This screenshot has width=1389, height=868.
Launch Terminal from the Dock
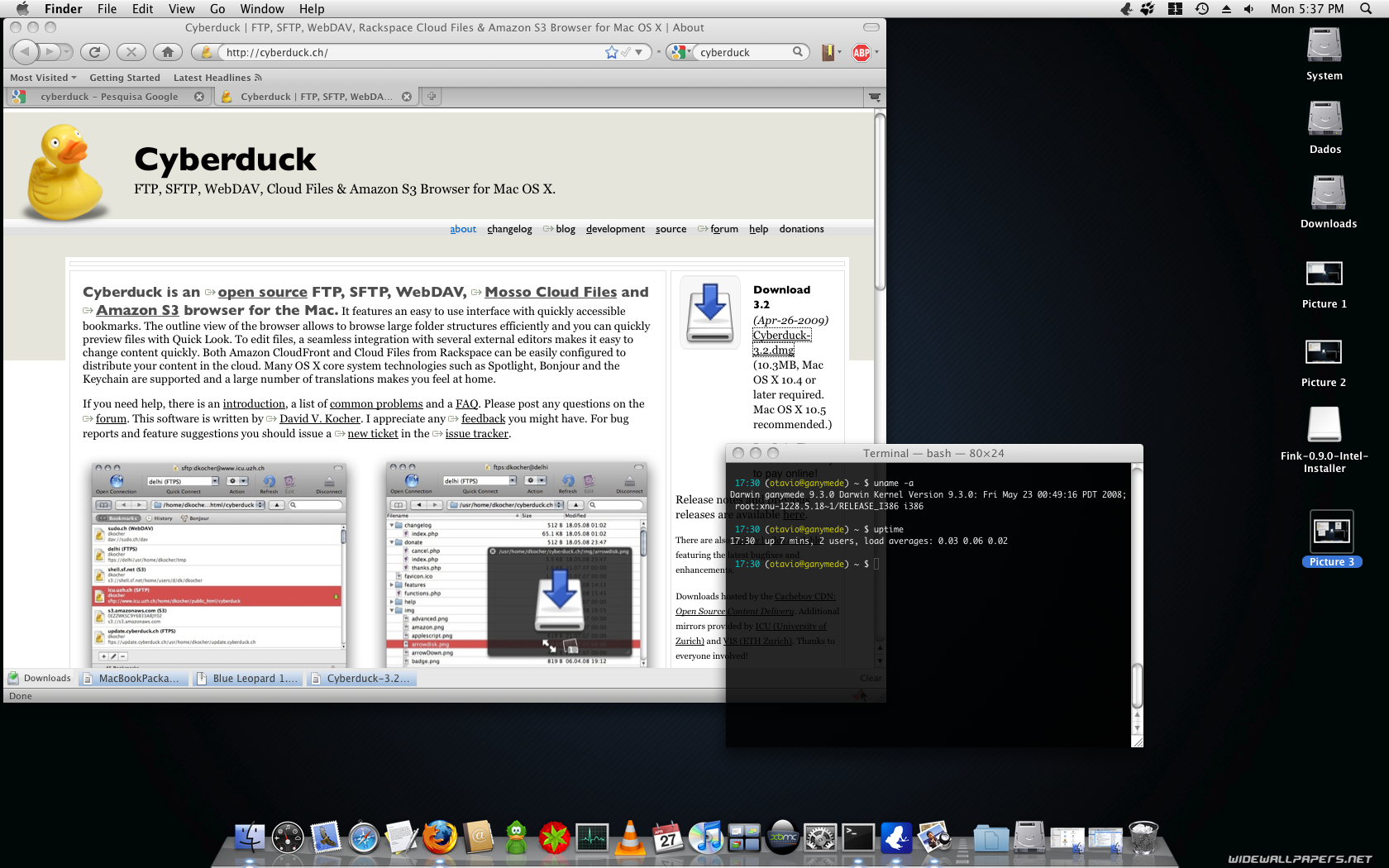point(858,837)
